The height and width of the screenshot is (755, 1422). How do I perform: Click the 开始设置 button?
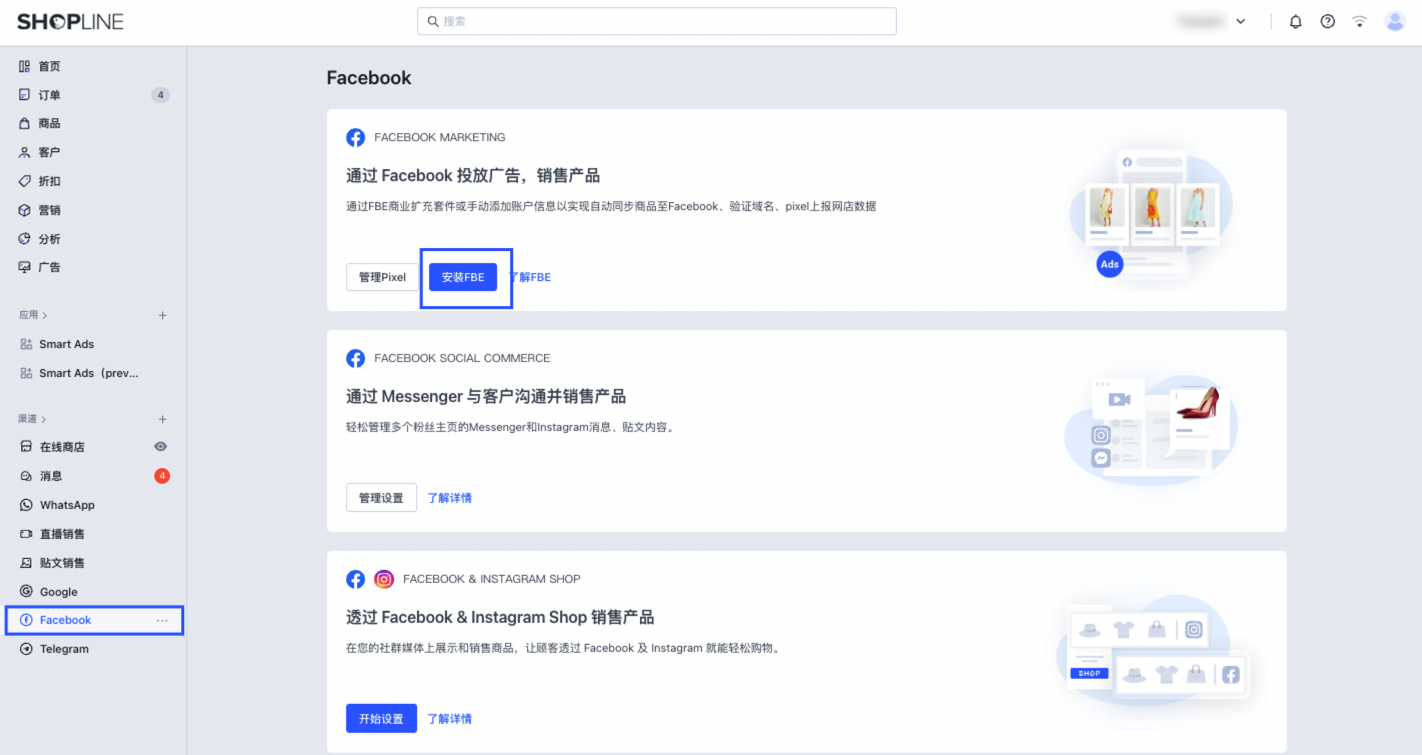(x=381, y=719)
